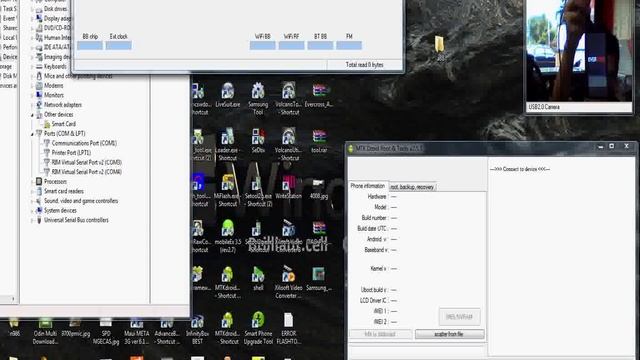Click the Hardware label in MTK Droid Tools

tap(377, 197)
